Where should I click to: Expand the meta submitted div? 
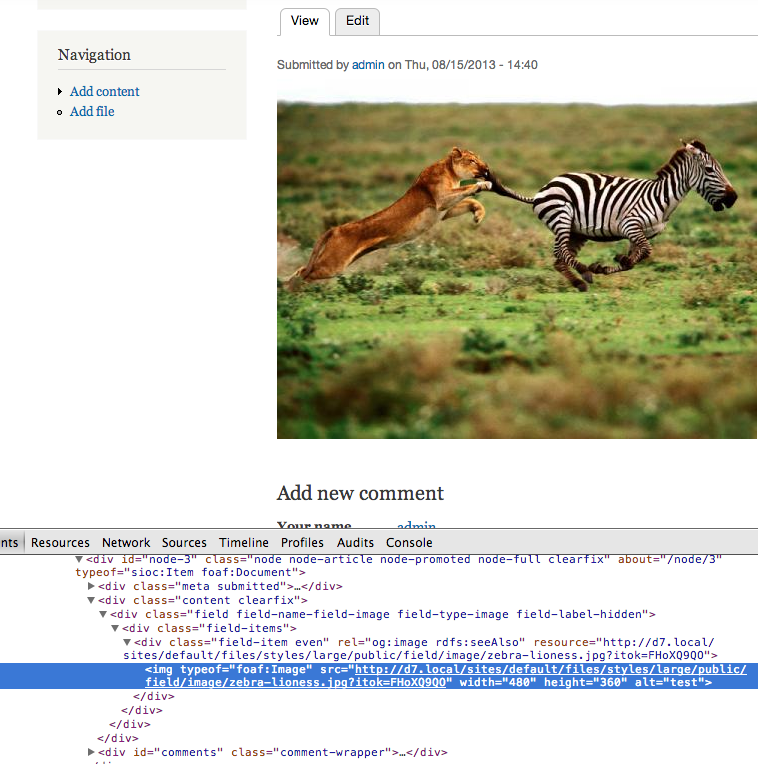[91, 586]
